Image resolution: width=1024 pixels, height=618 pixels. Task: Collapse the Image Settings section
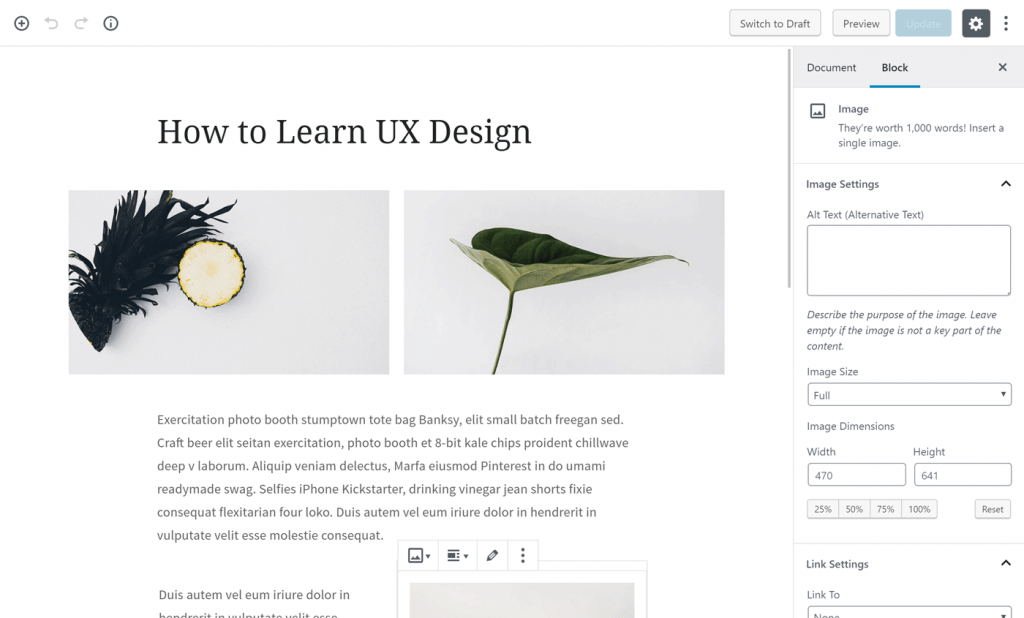pyautogui.click(x=1005, y=184)
